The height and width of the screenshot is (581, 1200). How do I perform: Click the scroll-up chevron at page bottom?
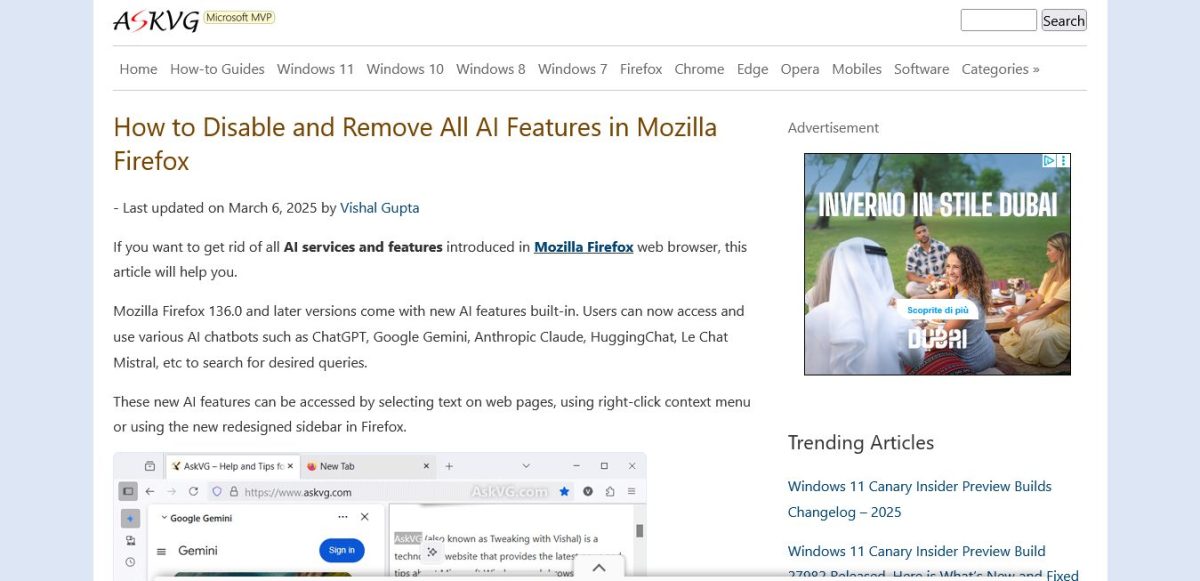point(599,568)
